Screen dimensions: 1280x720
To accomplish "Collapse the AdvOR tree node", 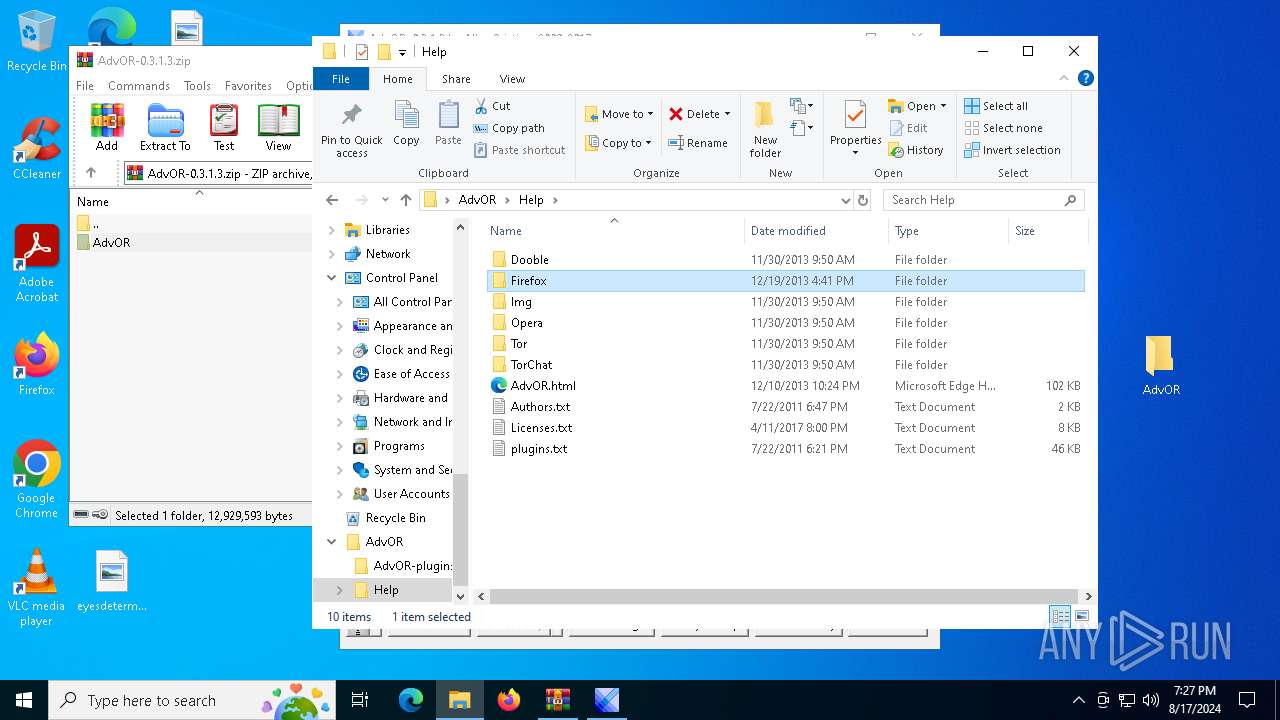I will click(332, 542).
